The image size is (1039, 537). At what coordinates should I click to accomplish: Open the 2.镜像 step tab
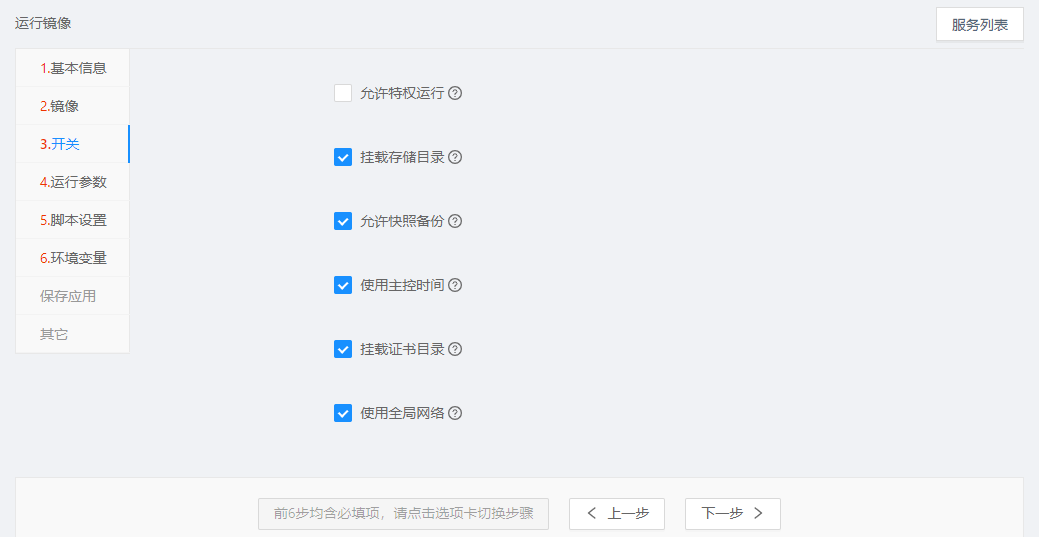60,106
